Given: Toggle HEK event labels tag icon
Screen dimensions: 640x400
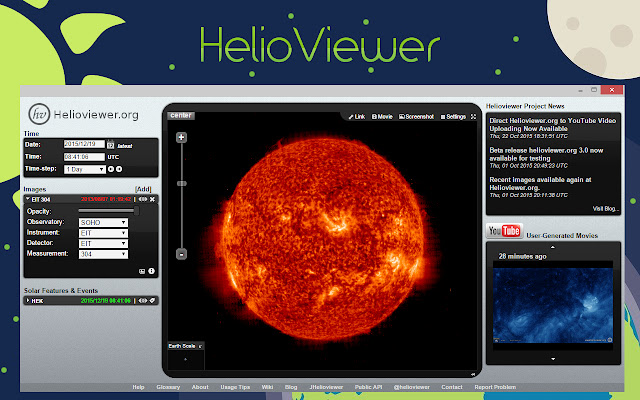Looking at the screenshot, I should pyautogui.click(x=152, y=300).
